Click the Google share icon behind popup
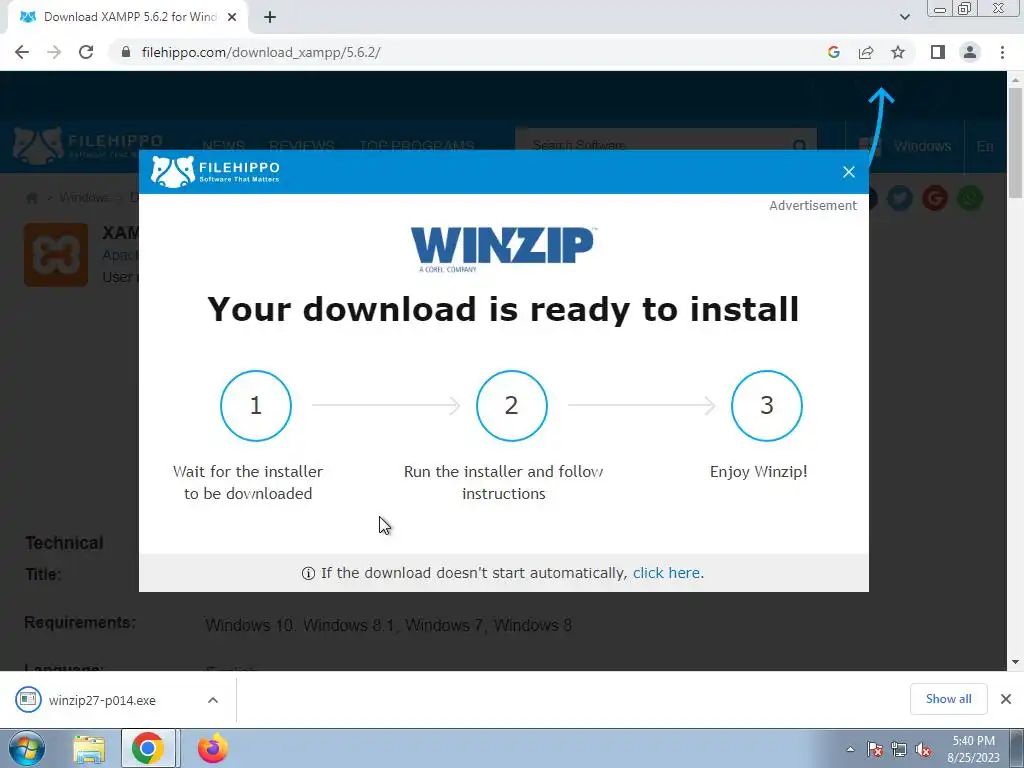This screenshot has width=1024, height=768. [935, 198]
